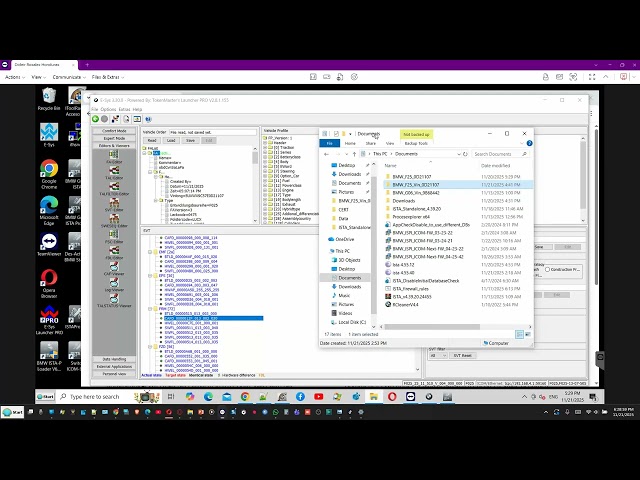Viewport: 640px width, 480px height.
Task: Open the Home tab in File Explorer
Action: (350, 143)
